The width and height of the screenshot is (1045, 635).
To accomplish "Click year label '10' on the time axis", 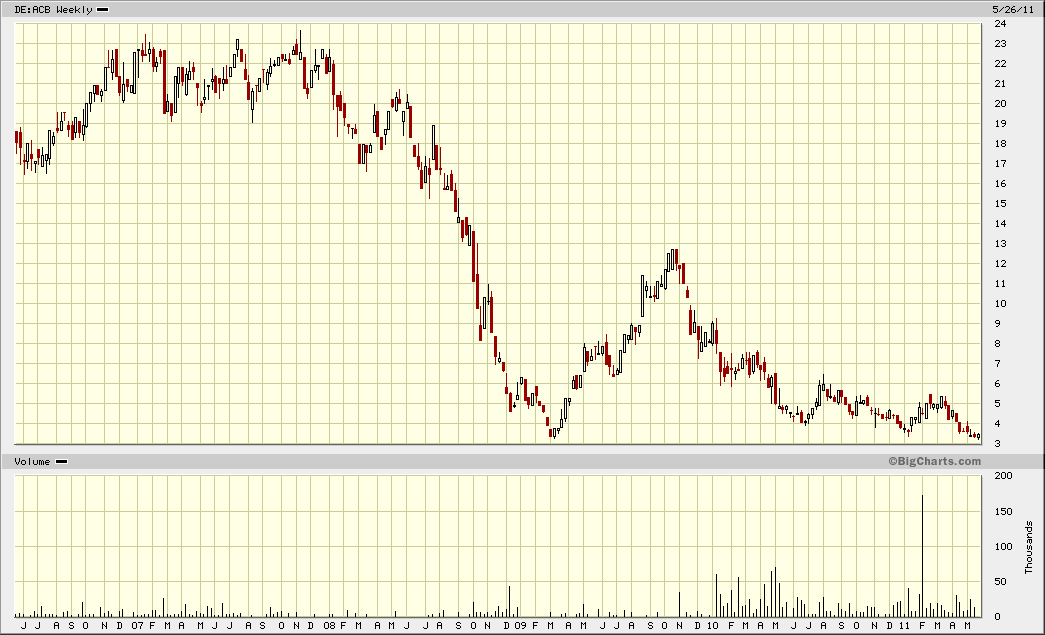I will coord(712,626).
